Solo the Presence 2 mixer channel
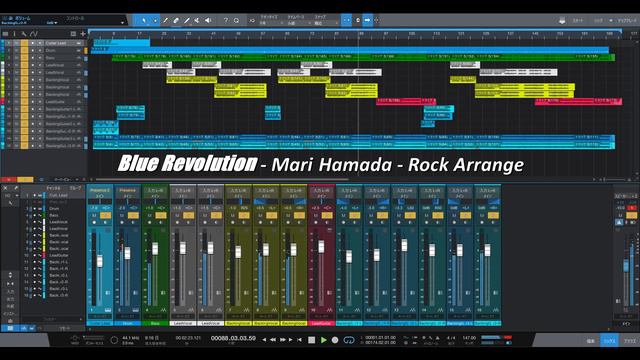This screenshot has width=640, height=360. pyautogui.click(x=105, y=216)
